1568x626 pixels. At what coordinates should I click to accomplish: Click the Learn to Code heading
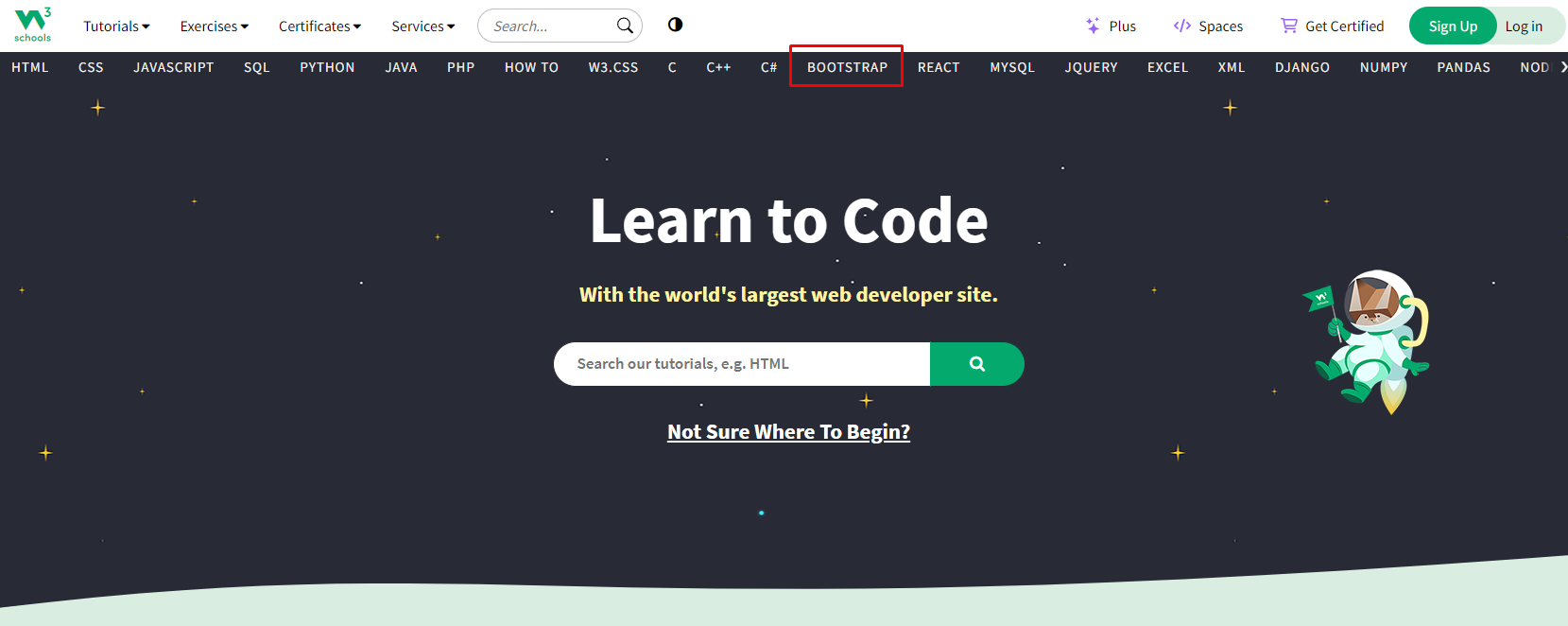pyautogui.click(x=788, y=221)
